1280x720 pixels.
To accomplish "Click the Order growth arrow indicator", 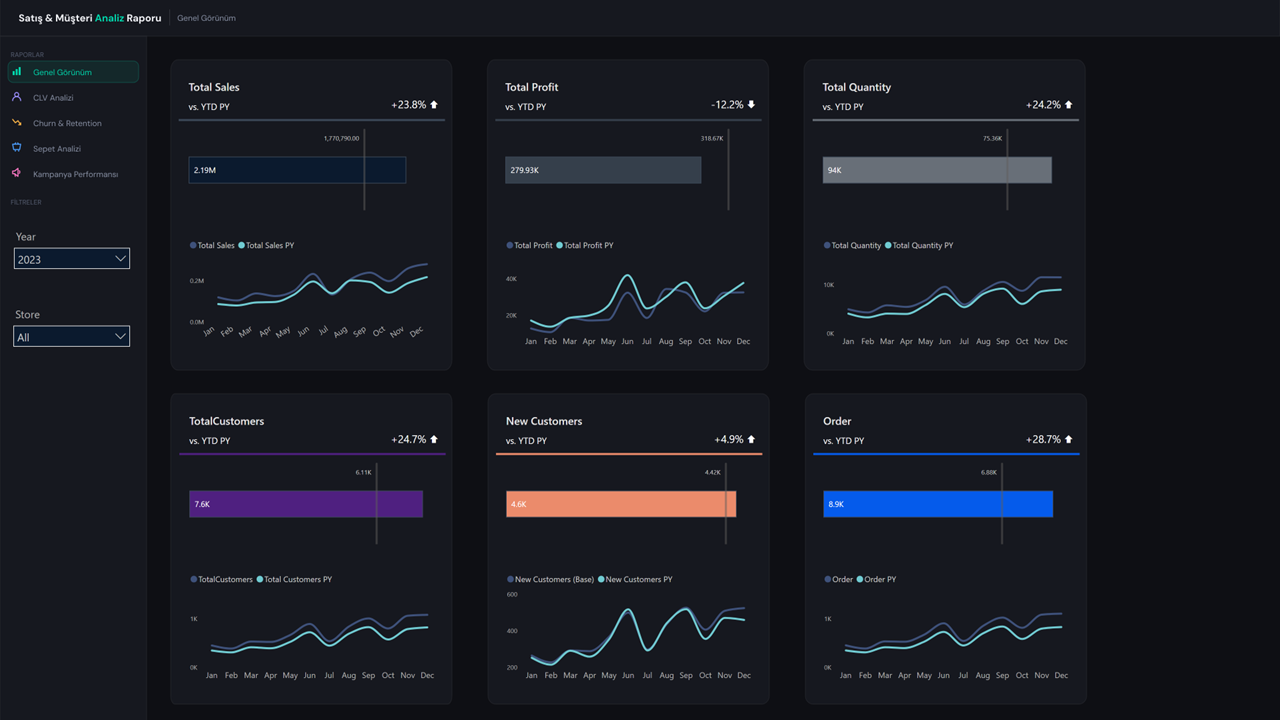I will (1070, 440).
